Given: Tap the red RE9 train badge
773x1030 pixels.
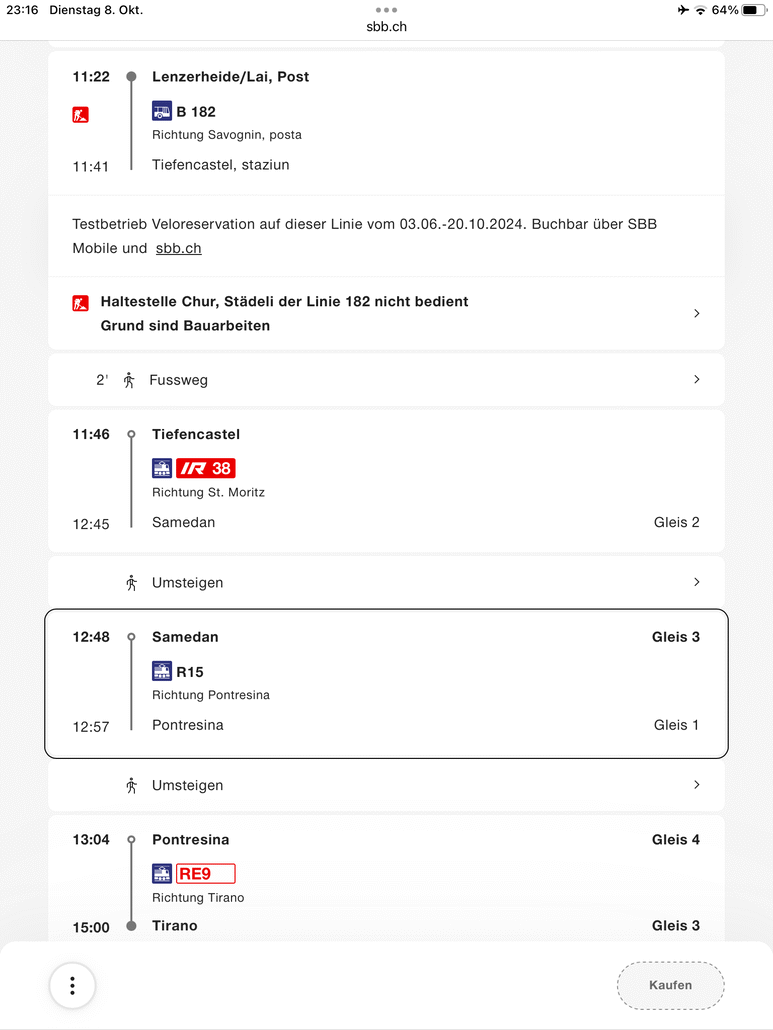Looking at the screenshot, I should point(206,873).
